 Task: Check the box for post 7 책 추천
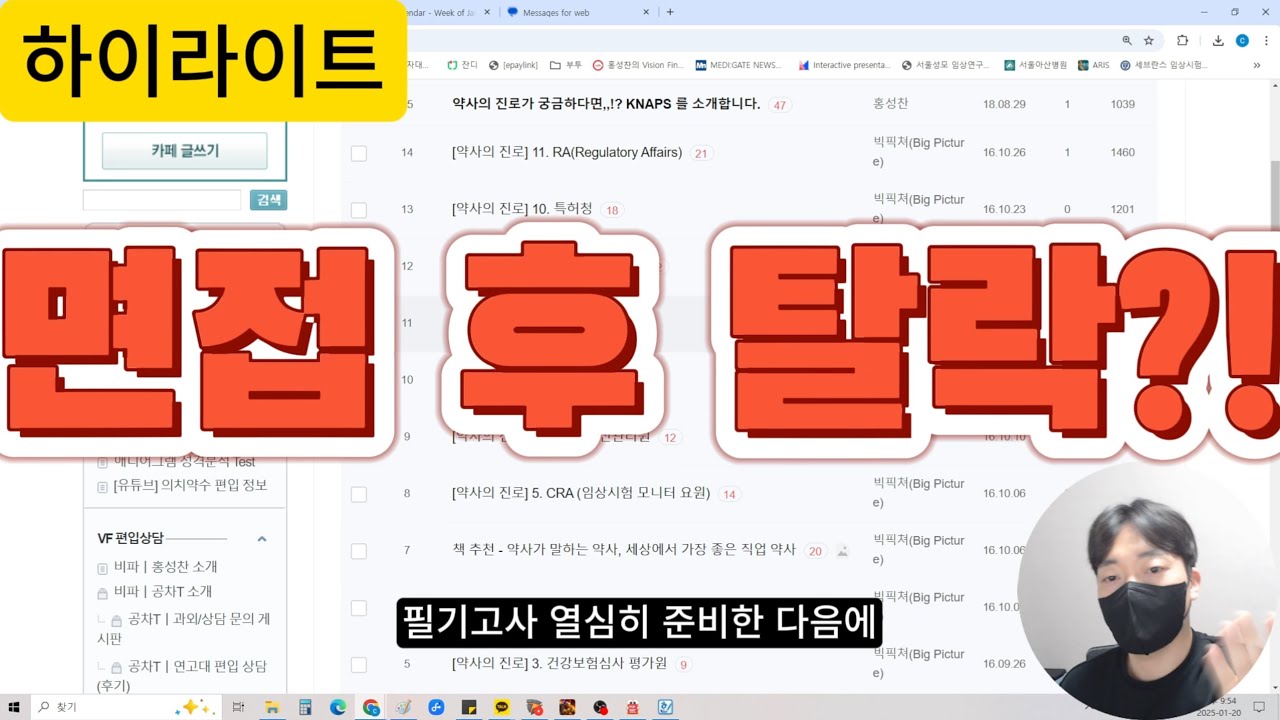[x=359, y=551]
